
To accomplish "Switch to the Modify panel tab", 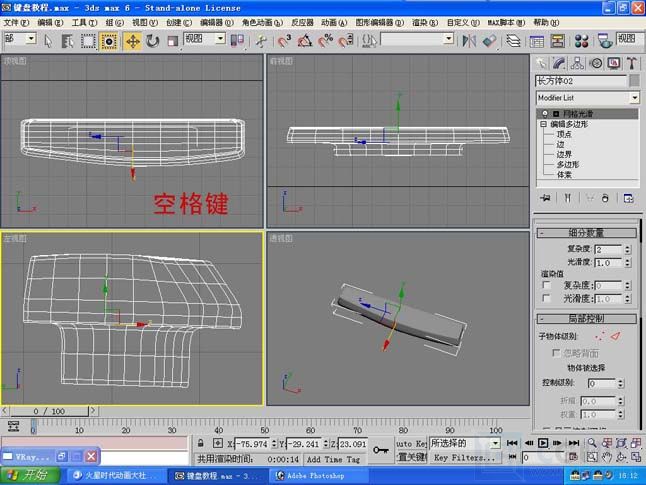I will 559,63.
